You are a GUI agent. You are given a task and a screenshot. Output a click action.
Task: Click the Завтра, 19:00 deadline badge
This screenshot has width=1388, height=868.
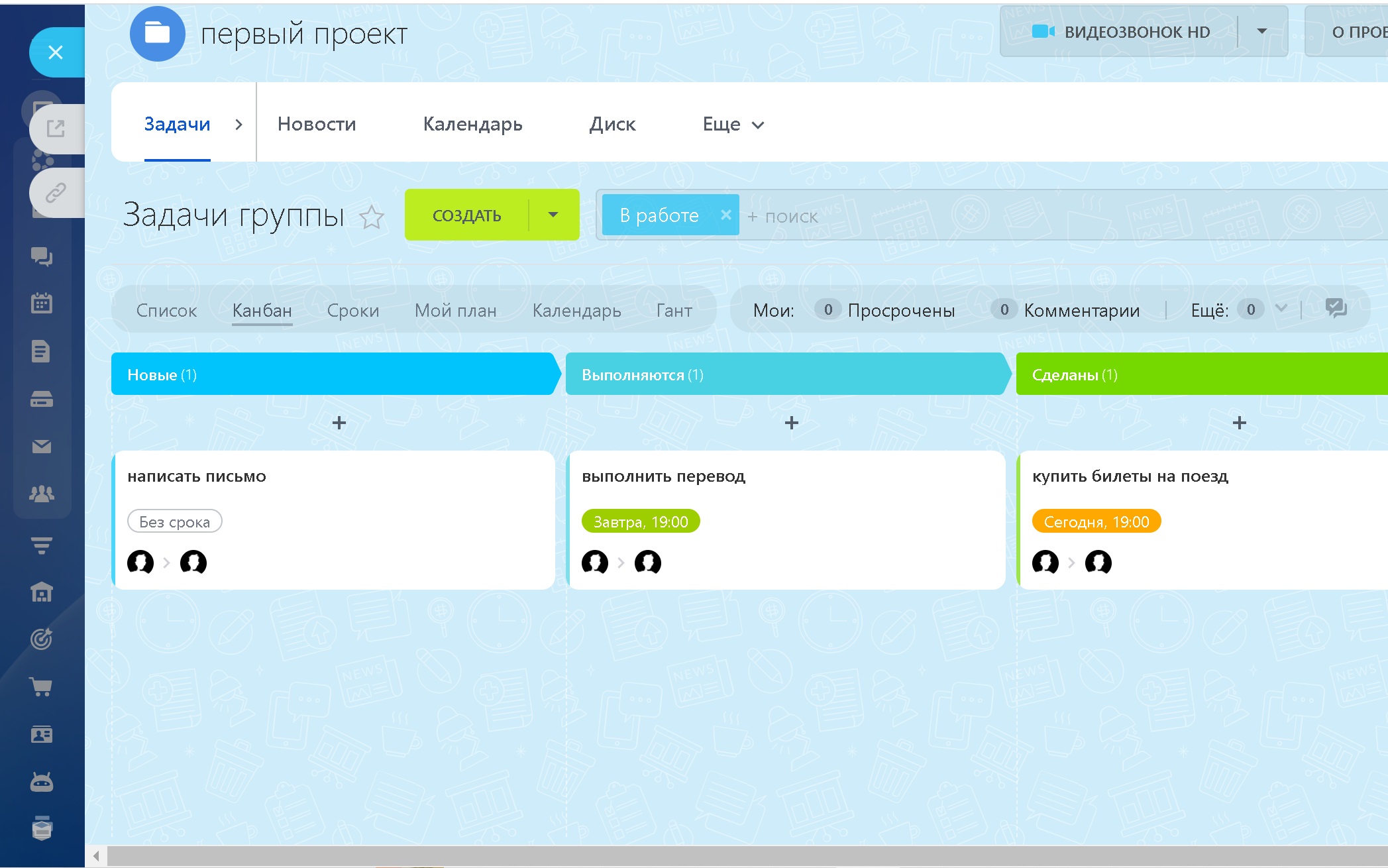[641, 521]
